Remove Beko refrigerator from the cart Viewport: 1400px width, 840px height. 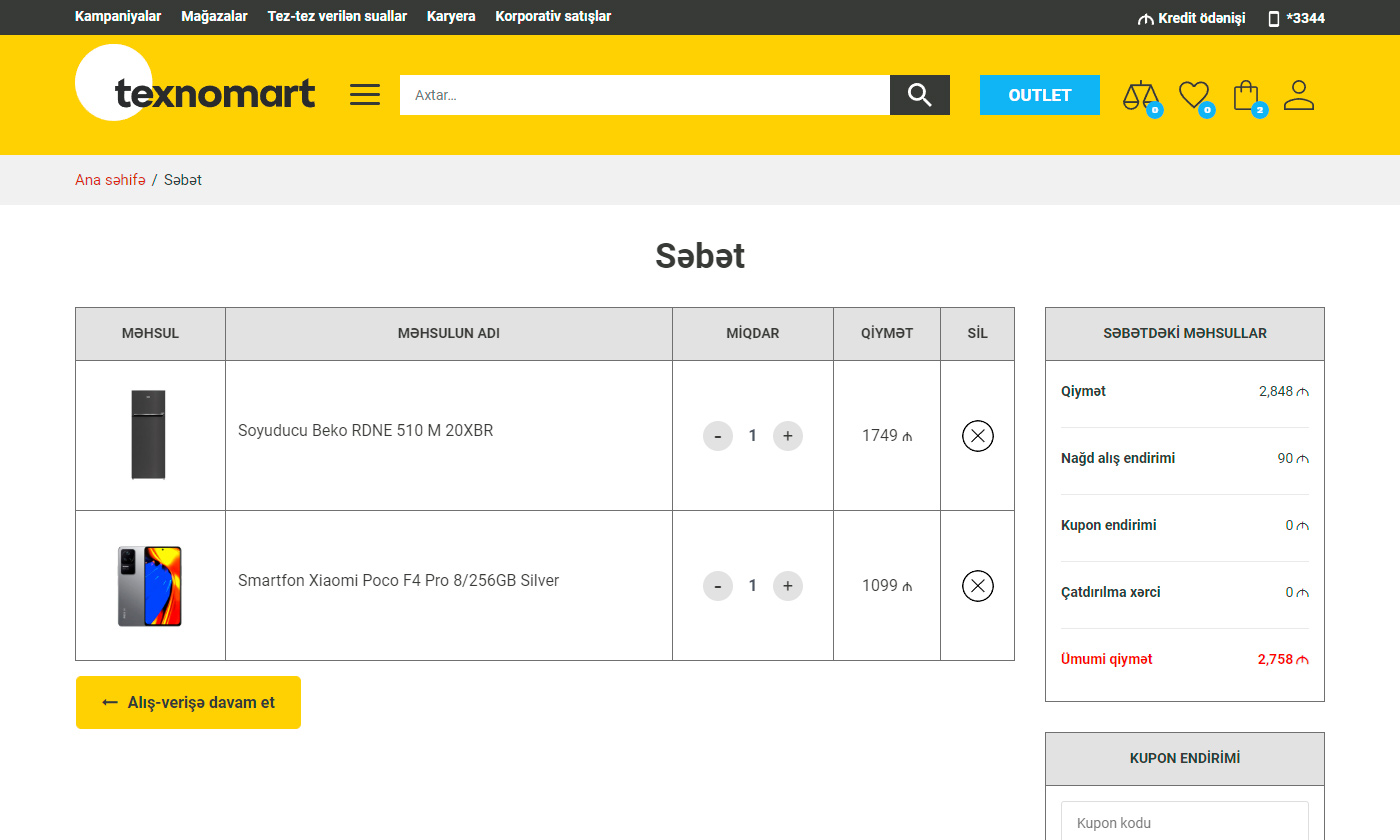click(x=977, y=436)
